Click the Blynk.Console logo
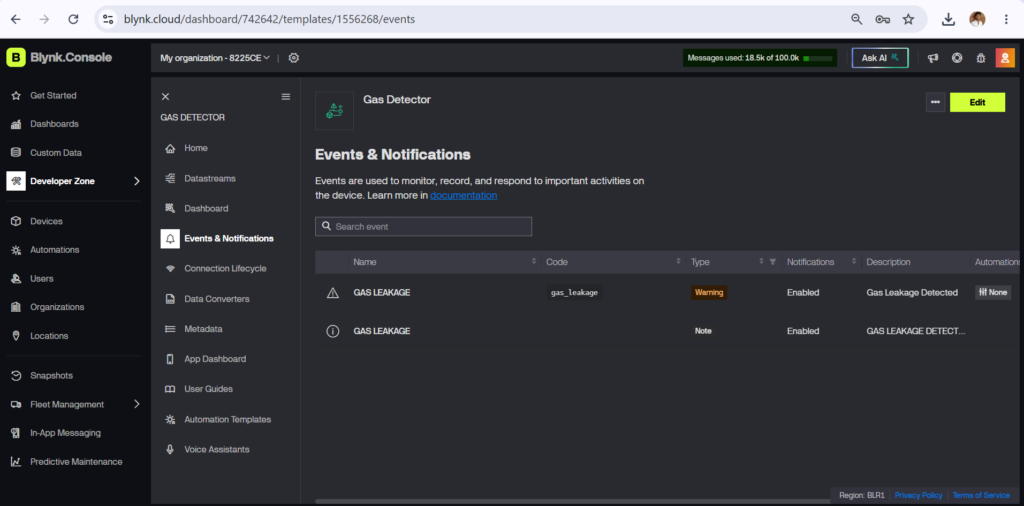1024x506 pixels. [x=59, y=57]
